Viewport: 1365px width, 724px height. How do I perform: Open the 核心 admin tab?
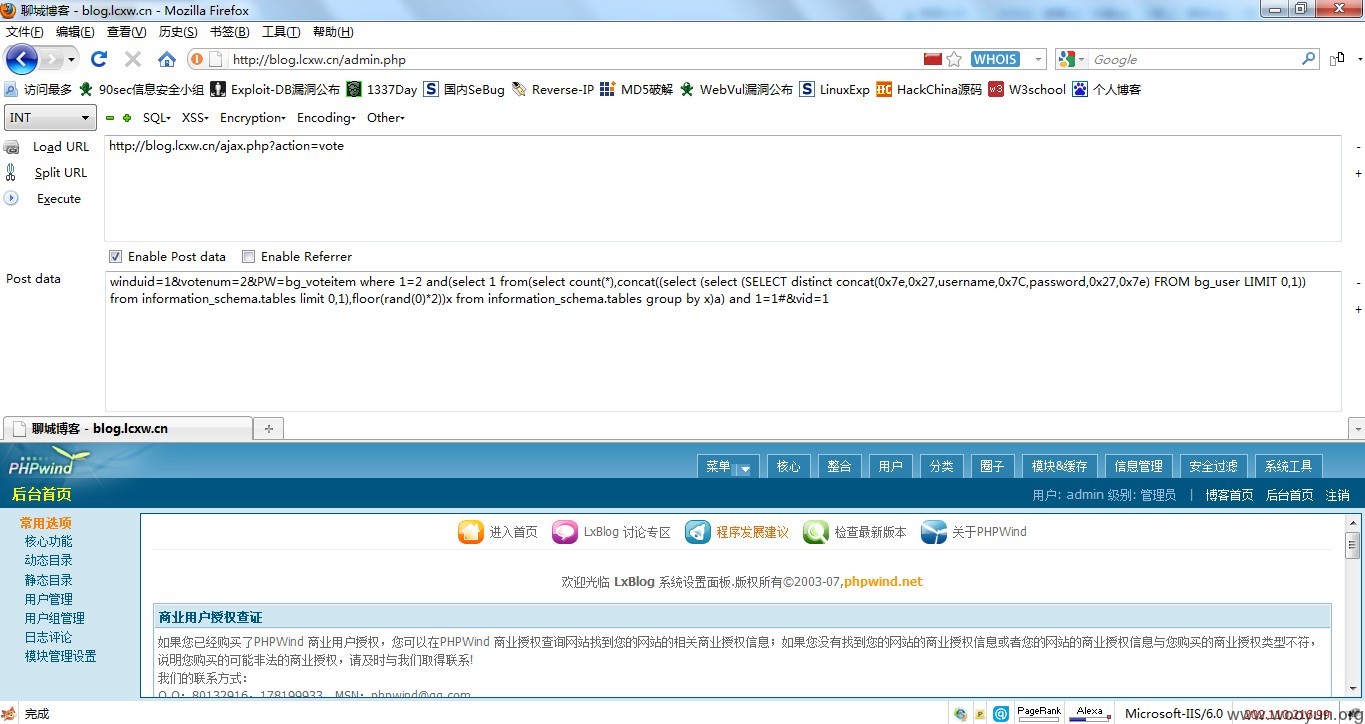(x=788, y=466)
